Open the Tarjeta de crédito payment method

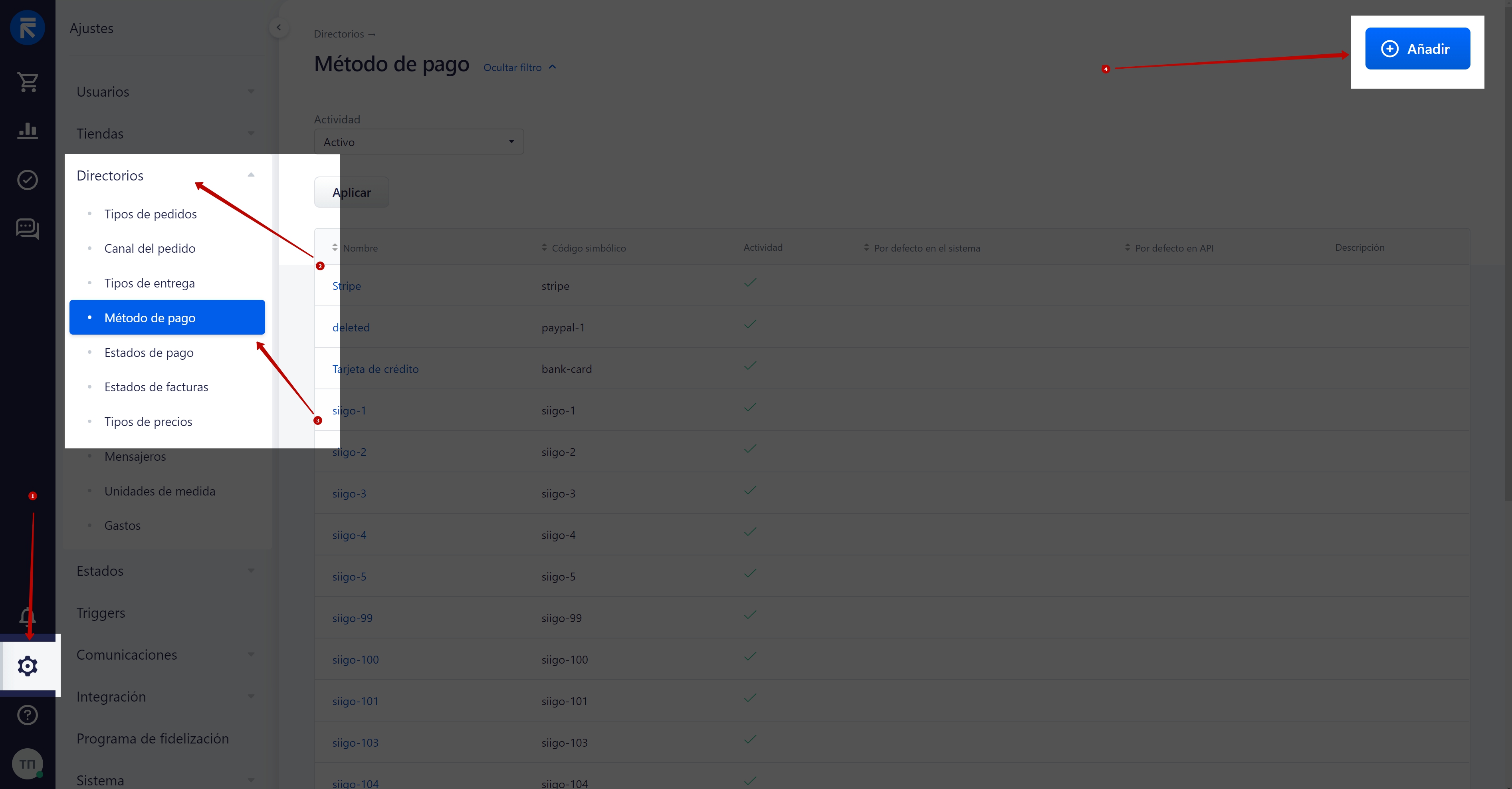pos(376,369)
